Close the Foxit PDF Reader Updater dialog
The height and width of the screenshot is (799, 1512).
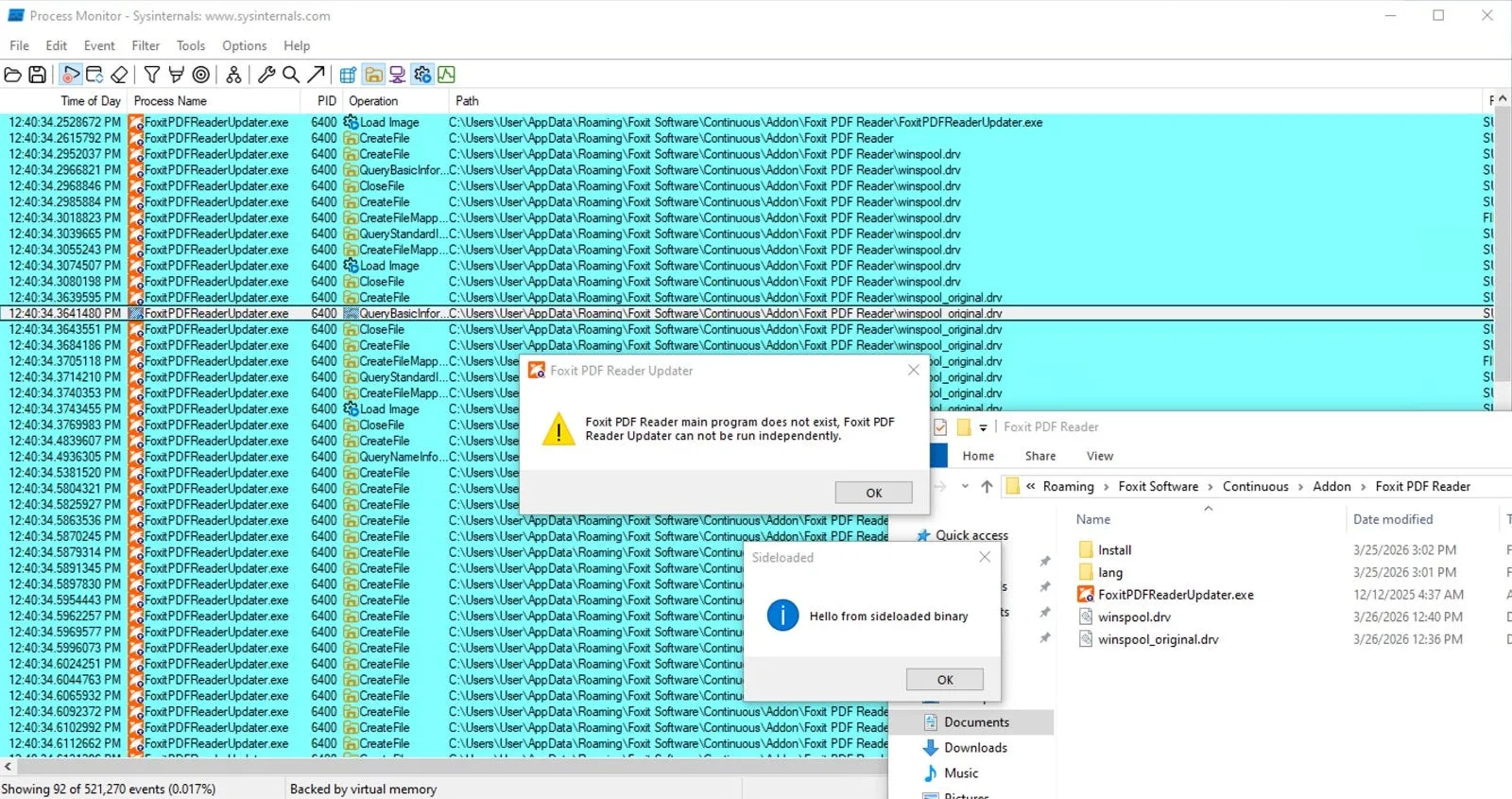[x=913, y=371]
